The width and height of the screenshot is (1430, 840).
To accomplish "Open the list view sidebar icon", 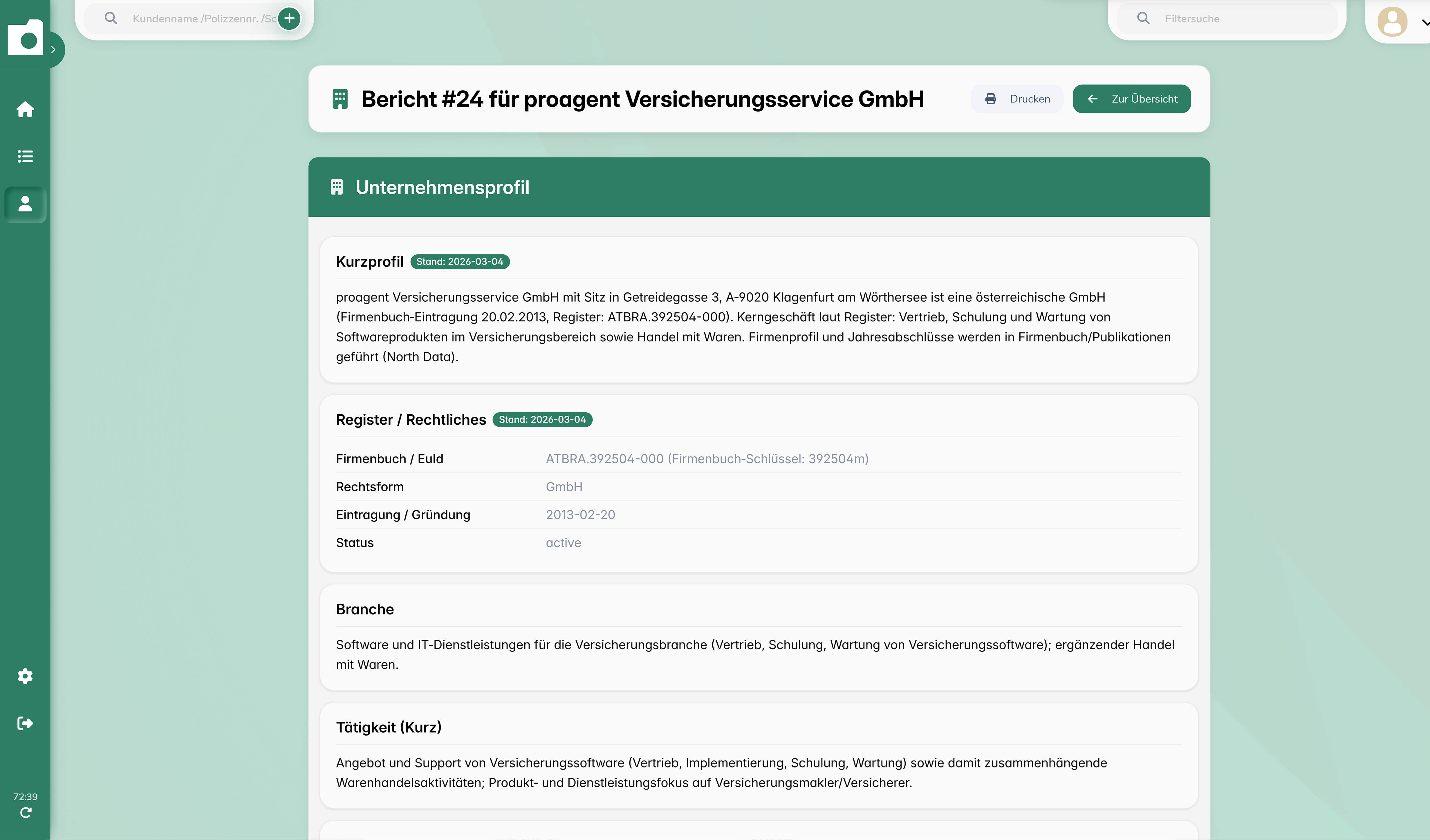I will (x=25, y=156).
